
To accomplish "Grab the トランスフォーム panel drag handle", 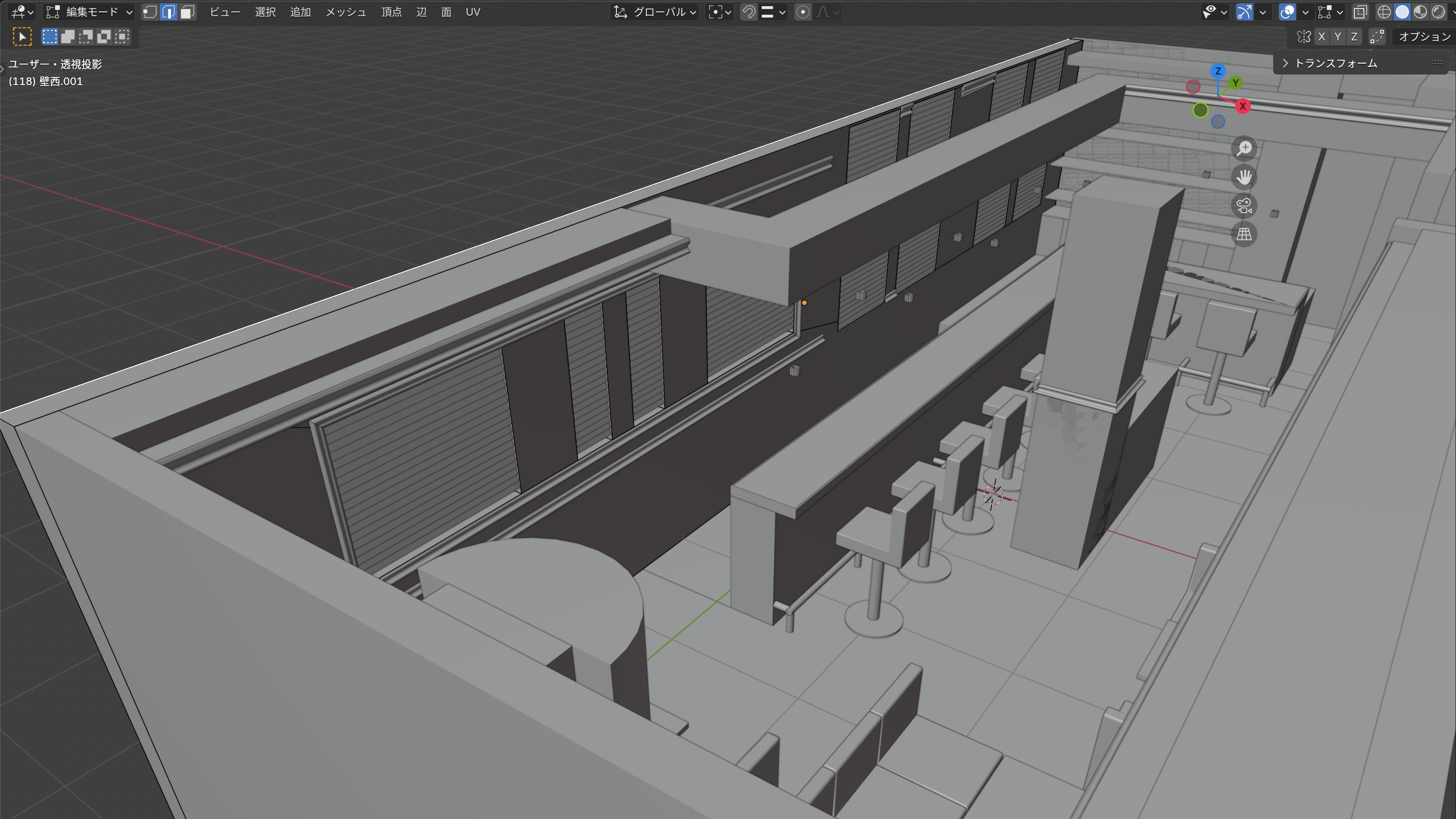I will coord(1437,63).
